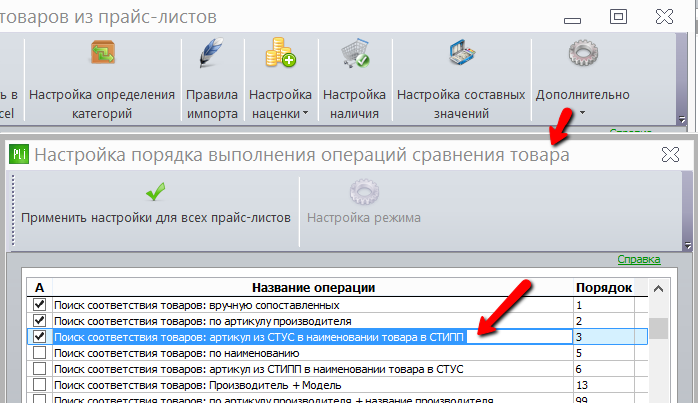Expand dialog toolbar overflow arrow
The width and height of the screenshot is (698, 403).
click(688, 245)
